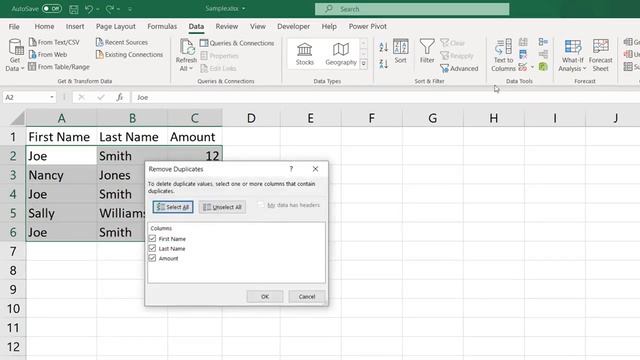
Task: Import data From Text/CSV
Action: pos(54,42)
